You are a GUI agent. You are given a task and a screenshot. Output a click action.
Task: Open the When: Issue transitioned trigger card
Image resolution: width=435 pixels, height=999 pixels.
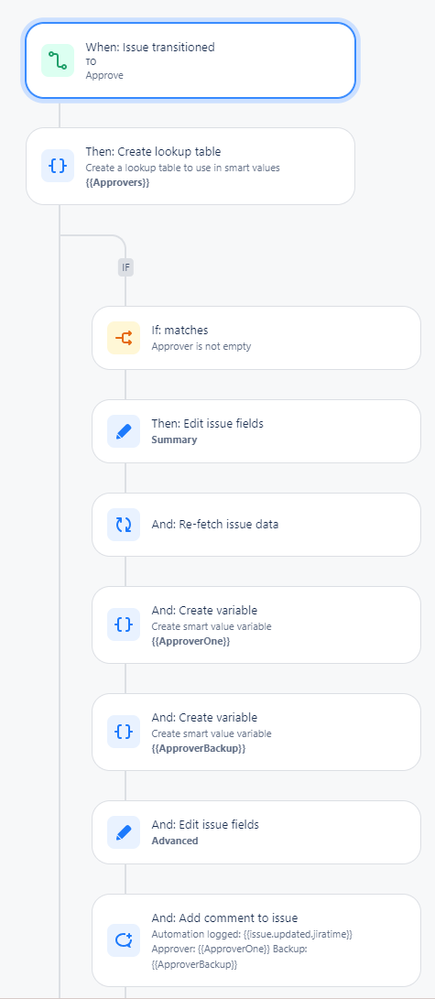tap(190, 61)
